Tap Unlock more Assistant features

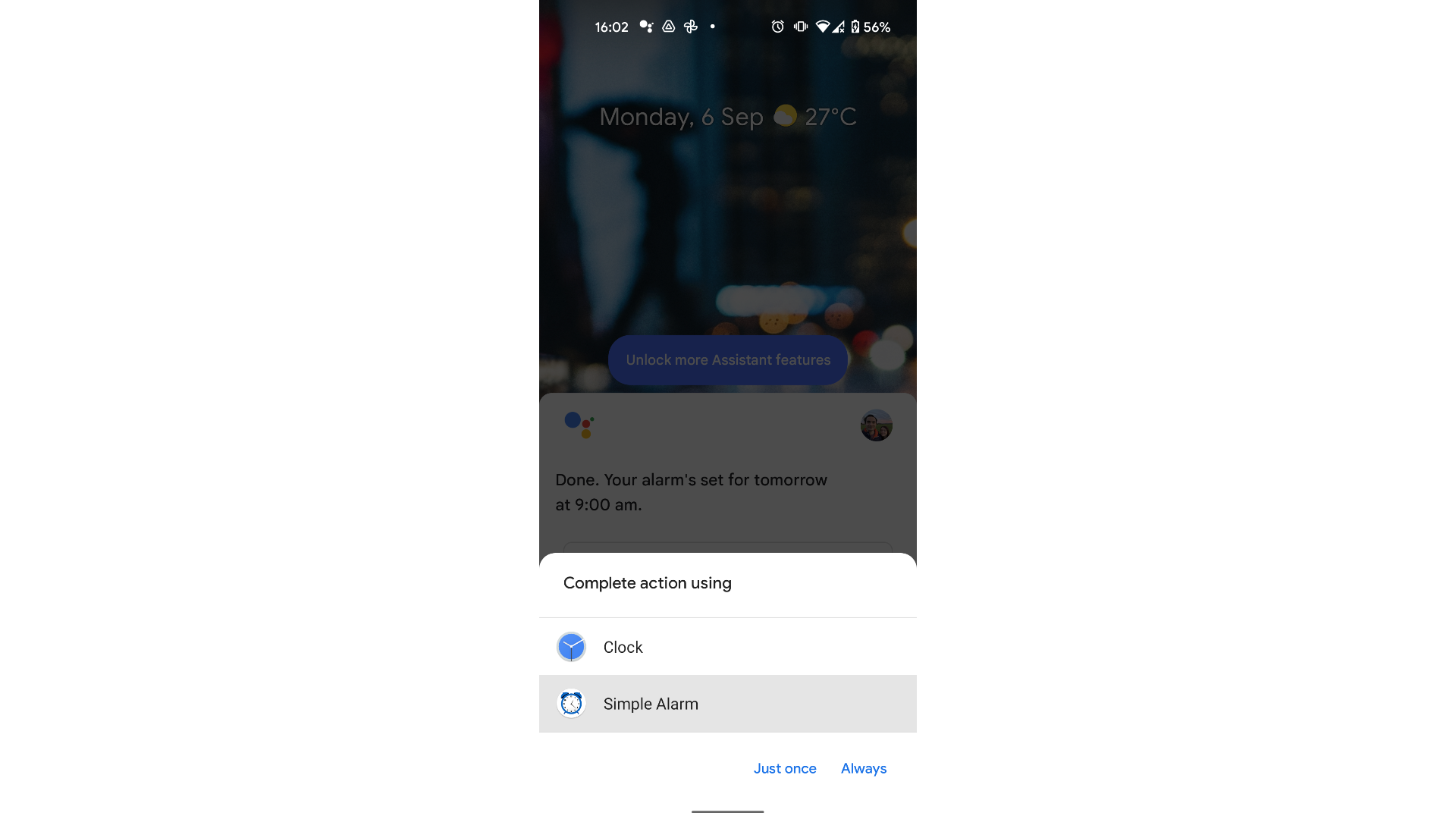727,360
